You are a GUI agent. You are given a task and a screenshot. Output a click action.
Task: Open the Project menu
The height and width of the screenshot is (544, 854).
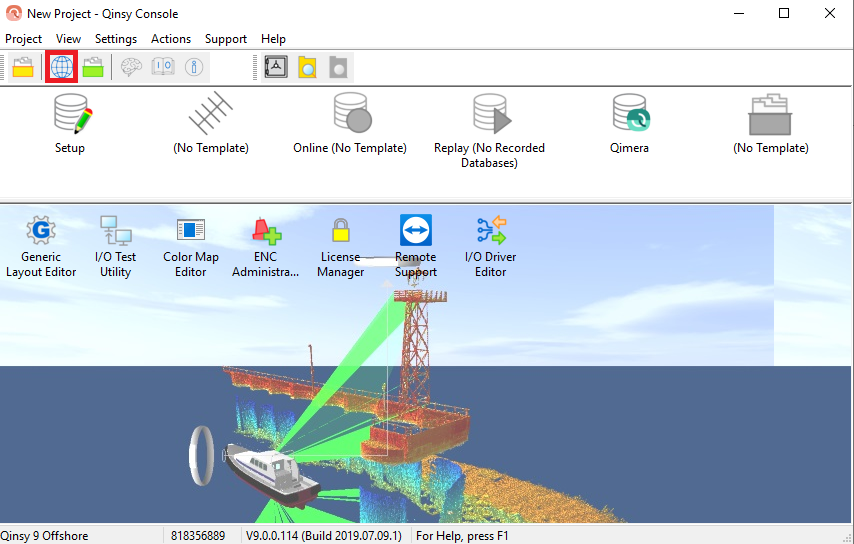click(23, 39)
